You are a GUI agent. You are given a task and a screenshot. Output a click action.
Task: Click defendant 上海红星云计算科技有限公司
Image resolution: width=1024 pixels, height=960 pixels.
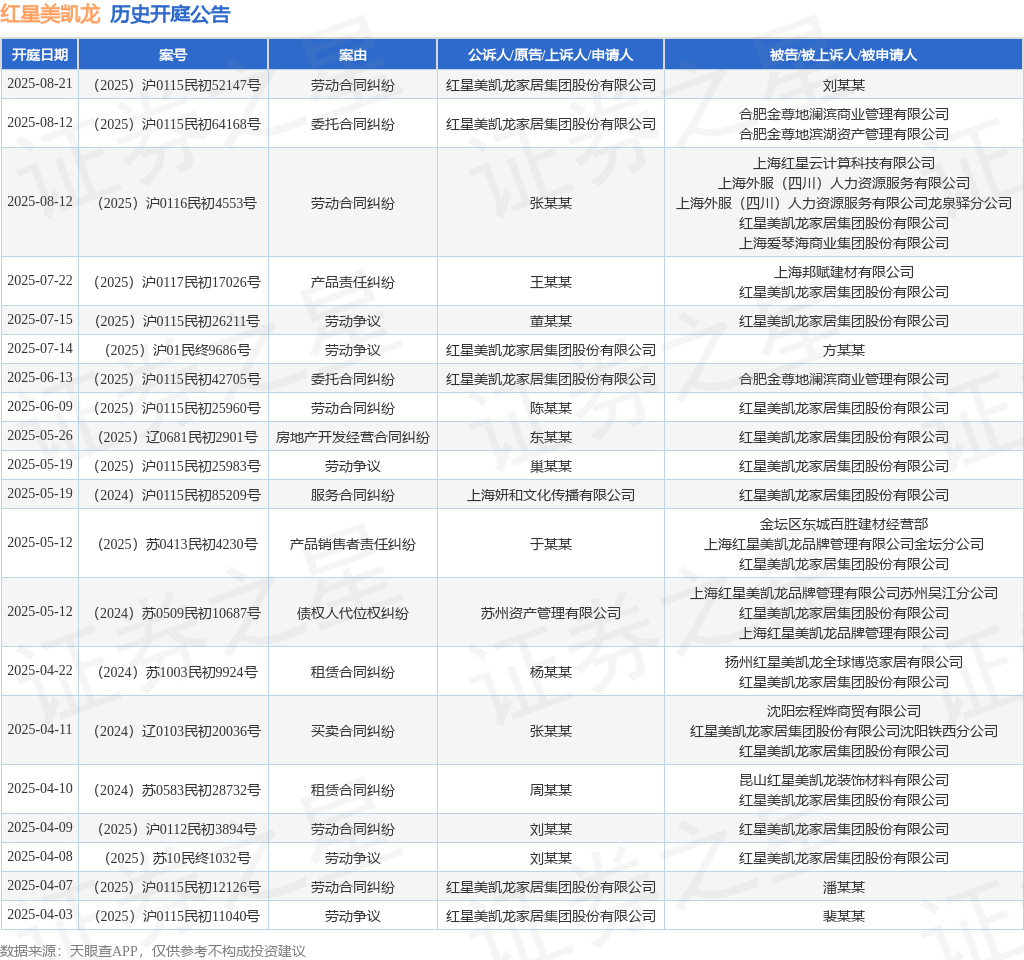(x=844, y=163)
